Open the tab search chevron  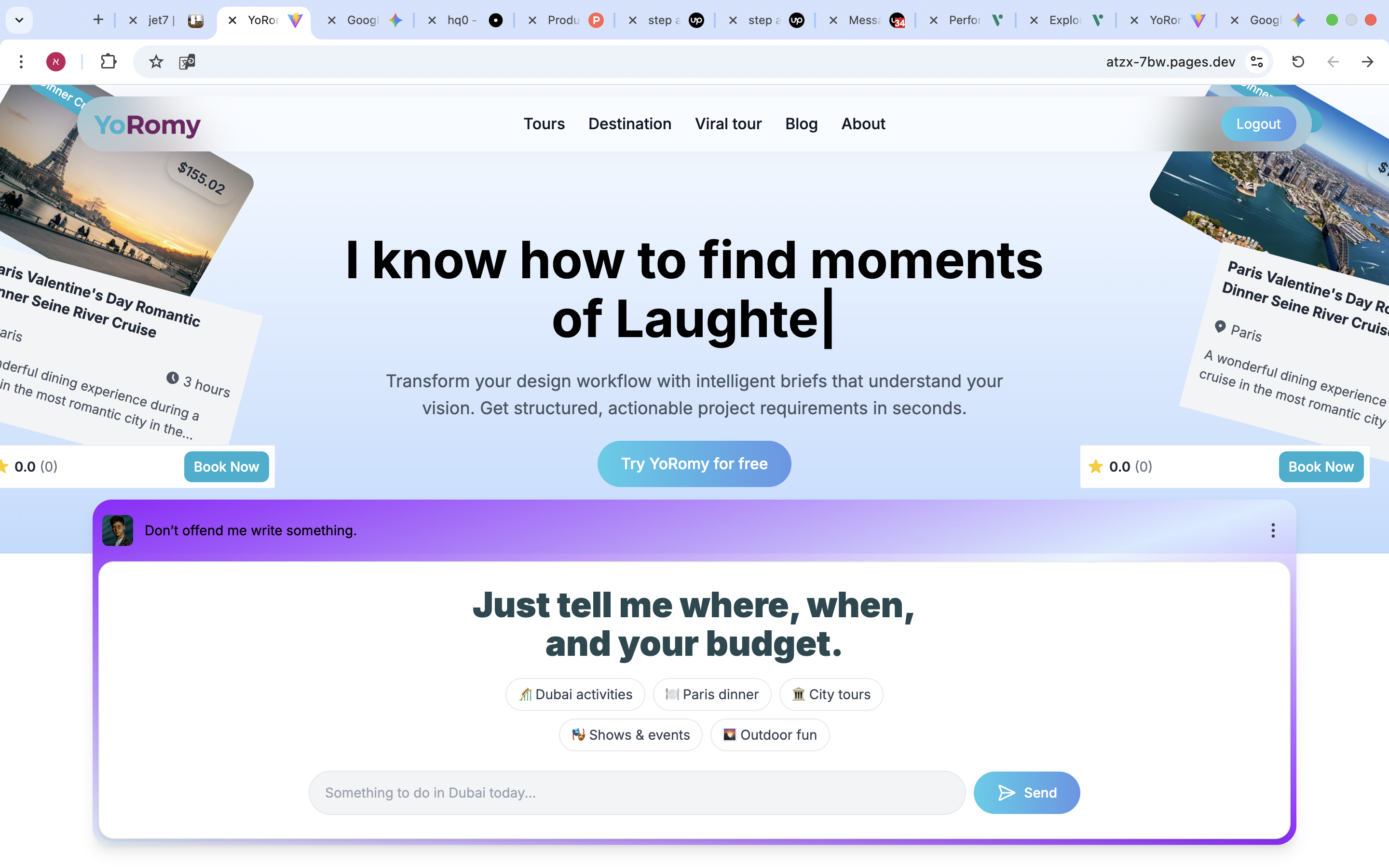pyautogui.click(x=19, y=20)
